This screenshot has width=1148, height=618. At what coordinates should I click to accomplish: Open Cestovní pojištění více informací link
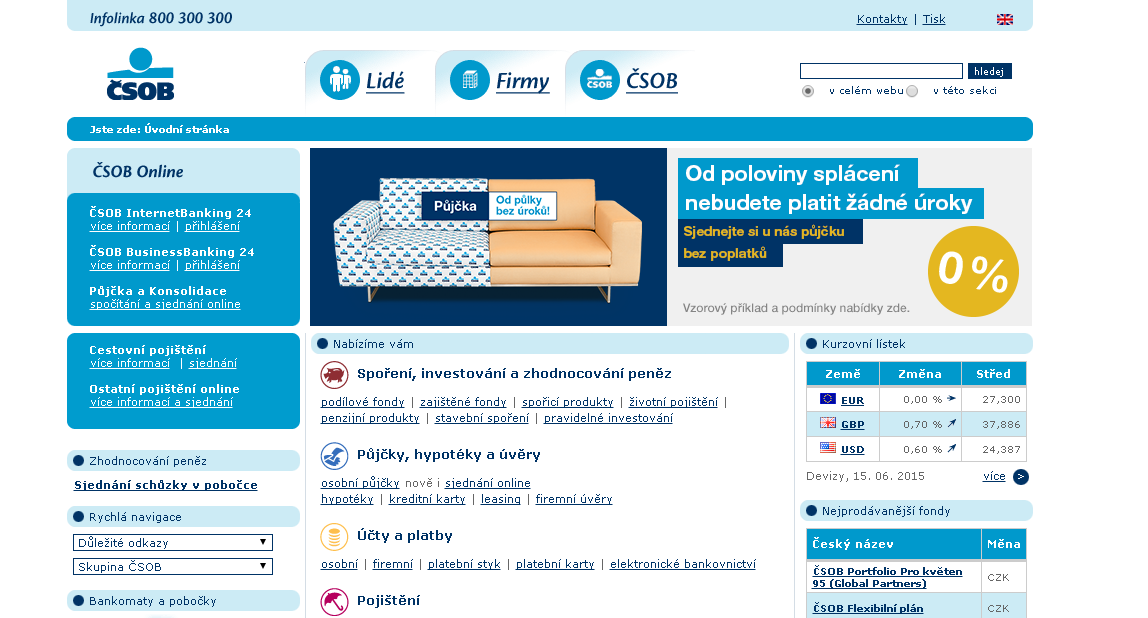[x=130, y=363]
